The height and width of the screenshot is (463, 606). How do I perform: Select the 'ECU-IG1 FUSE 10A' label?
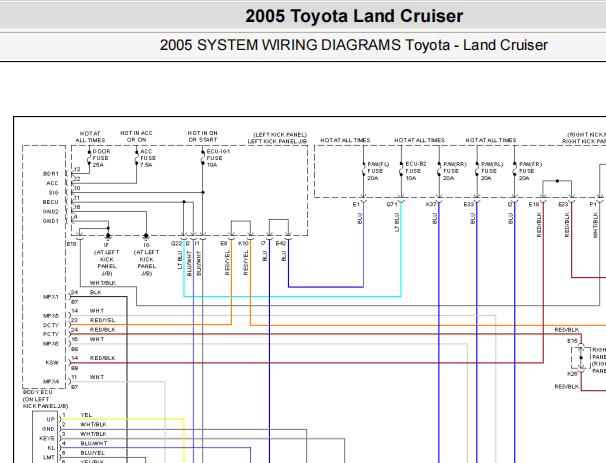pyautogui.click(x=218, y=158)
